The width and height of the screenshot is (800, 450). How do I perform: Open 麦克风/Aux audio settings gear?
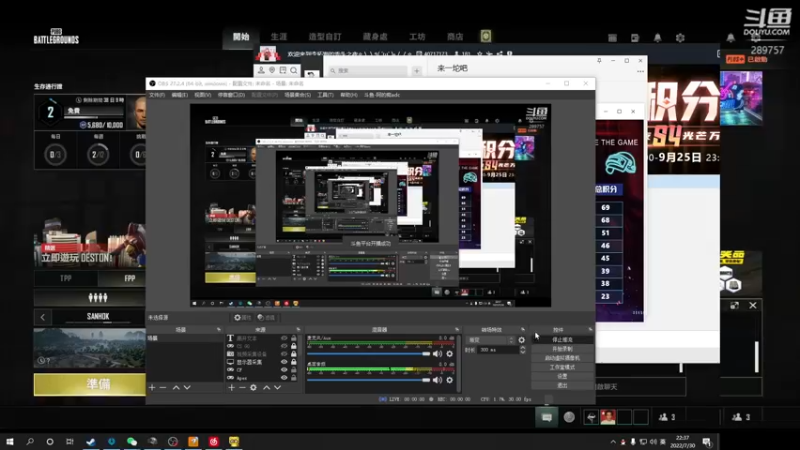point(449,354)
